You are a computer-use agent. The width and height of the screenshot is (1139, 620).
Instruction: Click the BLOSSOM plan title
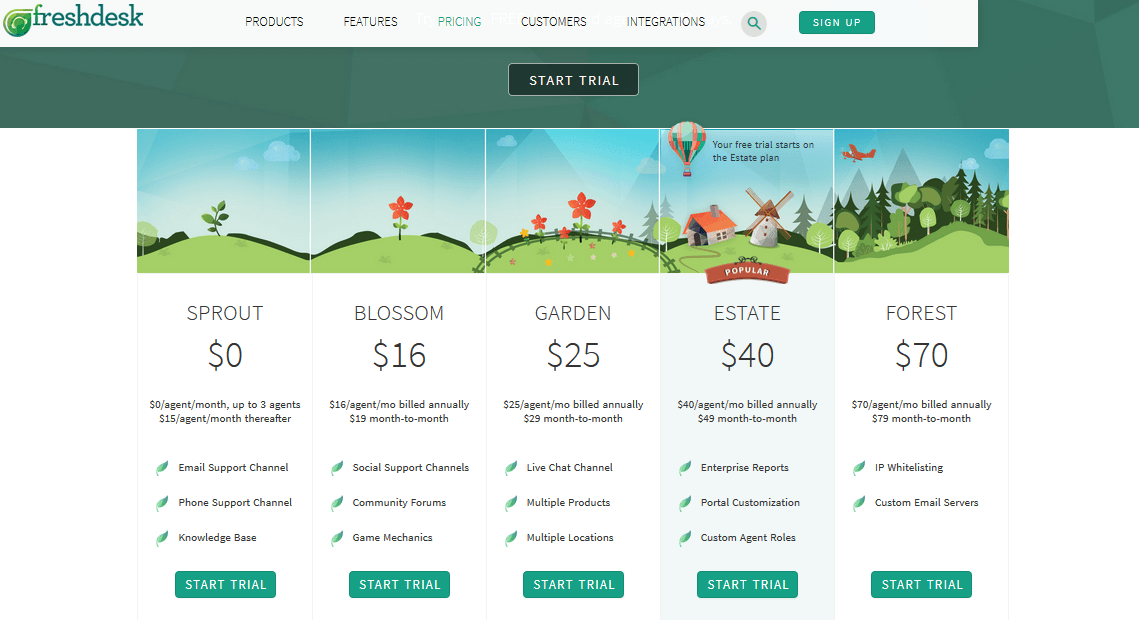(x=399, y=313)
